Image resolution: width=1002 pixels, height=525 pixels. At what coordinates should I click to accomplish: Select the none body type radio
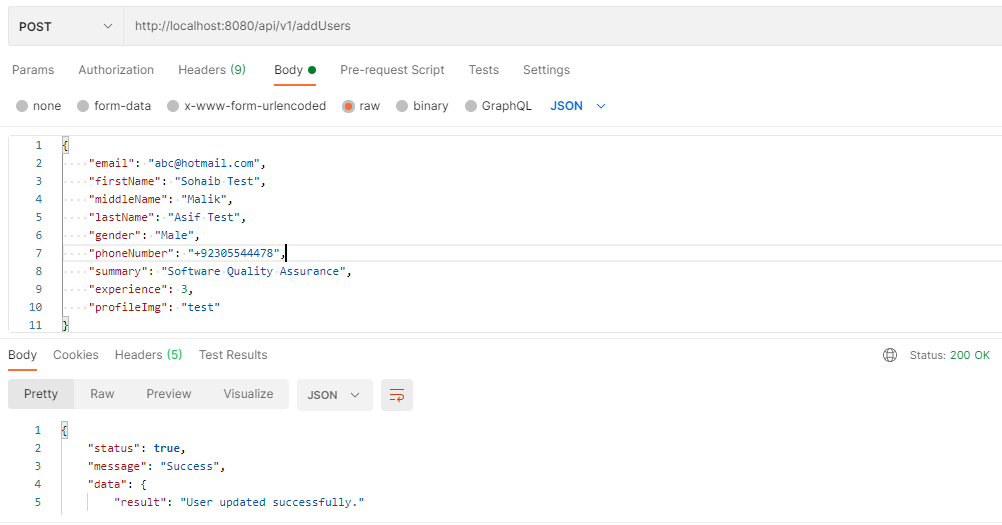[x=22, y=106]
